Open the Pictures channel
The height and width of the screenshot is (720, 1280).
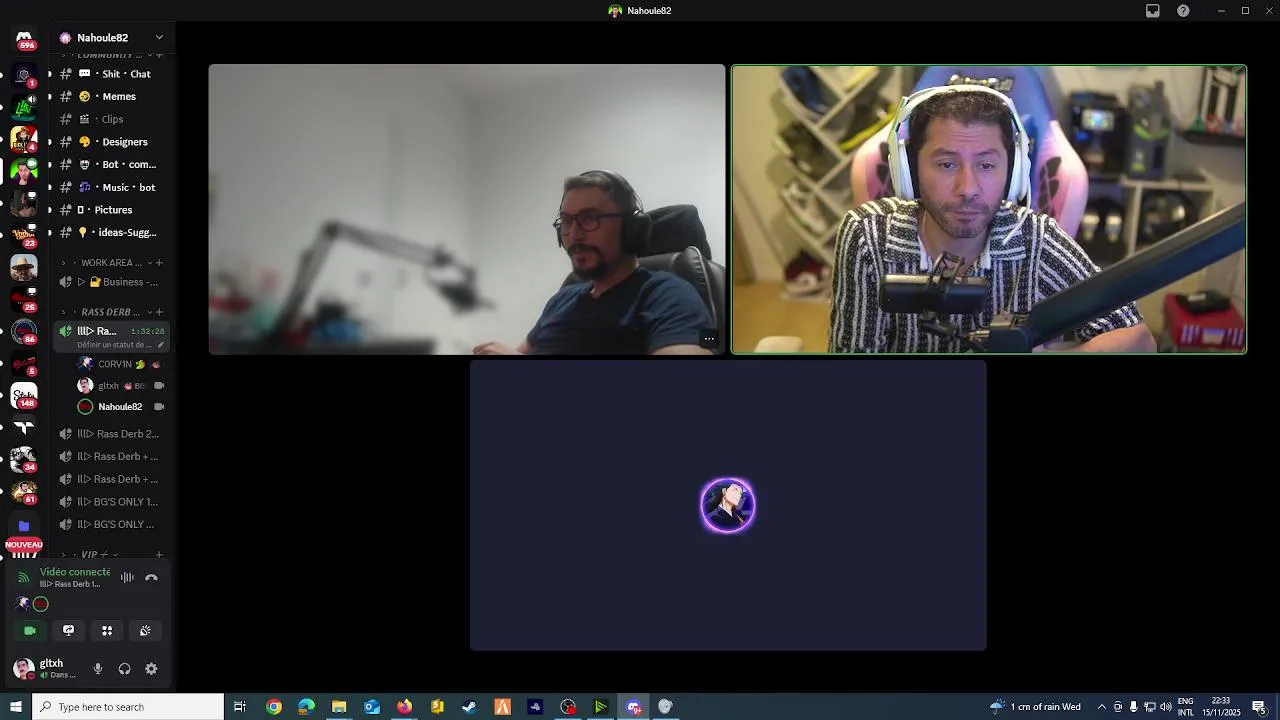click(x=112, y=210)
